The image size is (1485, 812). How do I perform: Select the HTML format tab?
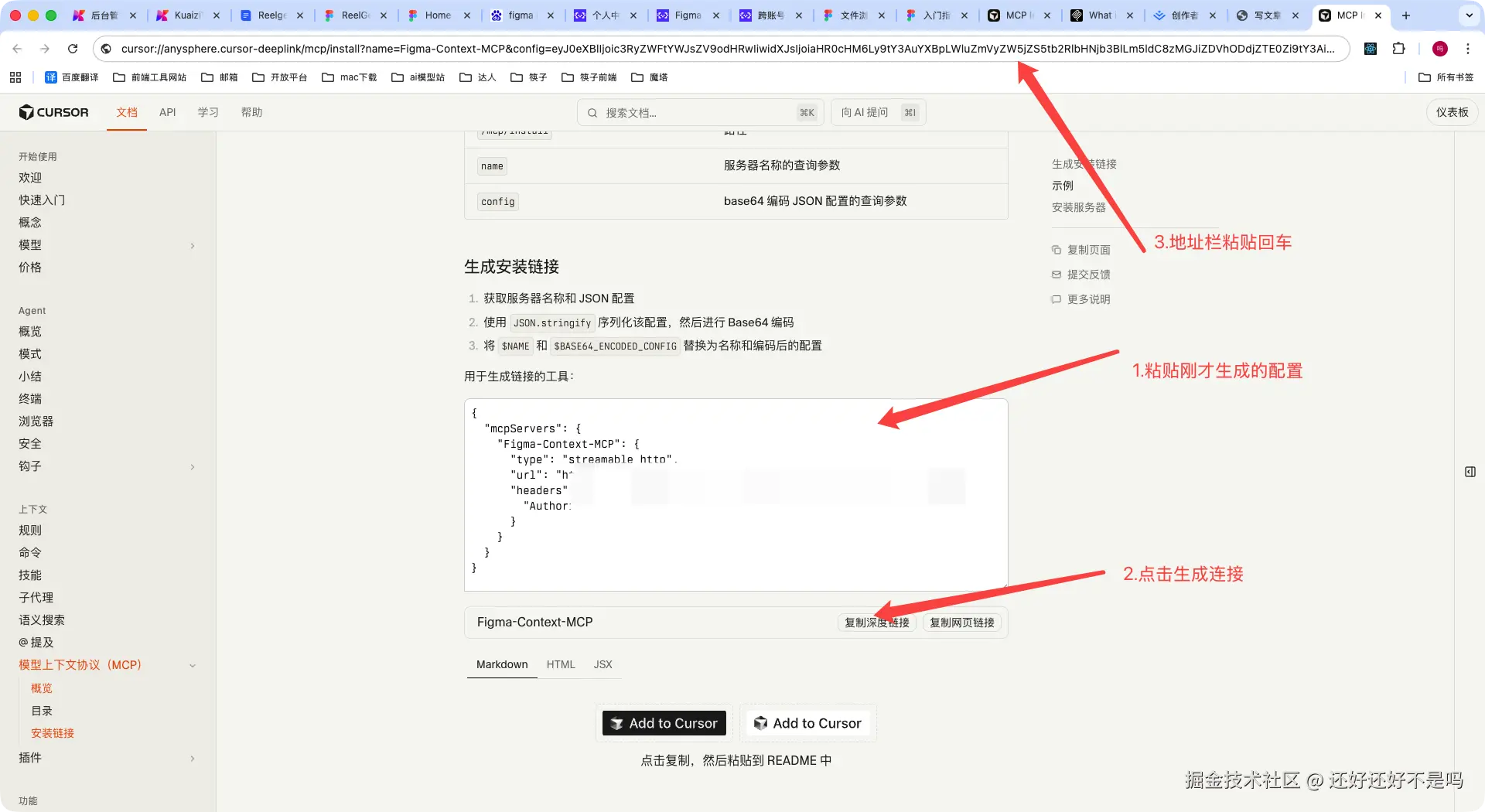561,665
